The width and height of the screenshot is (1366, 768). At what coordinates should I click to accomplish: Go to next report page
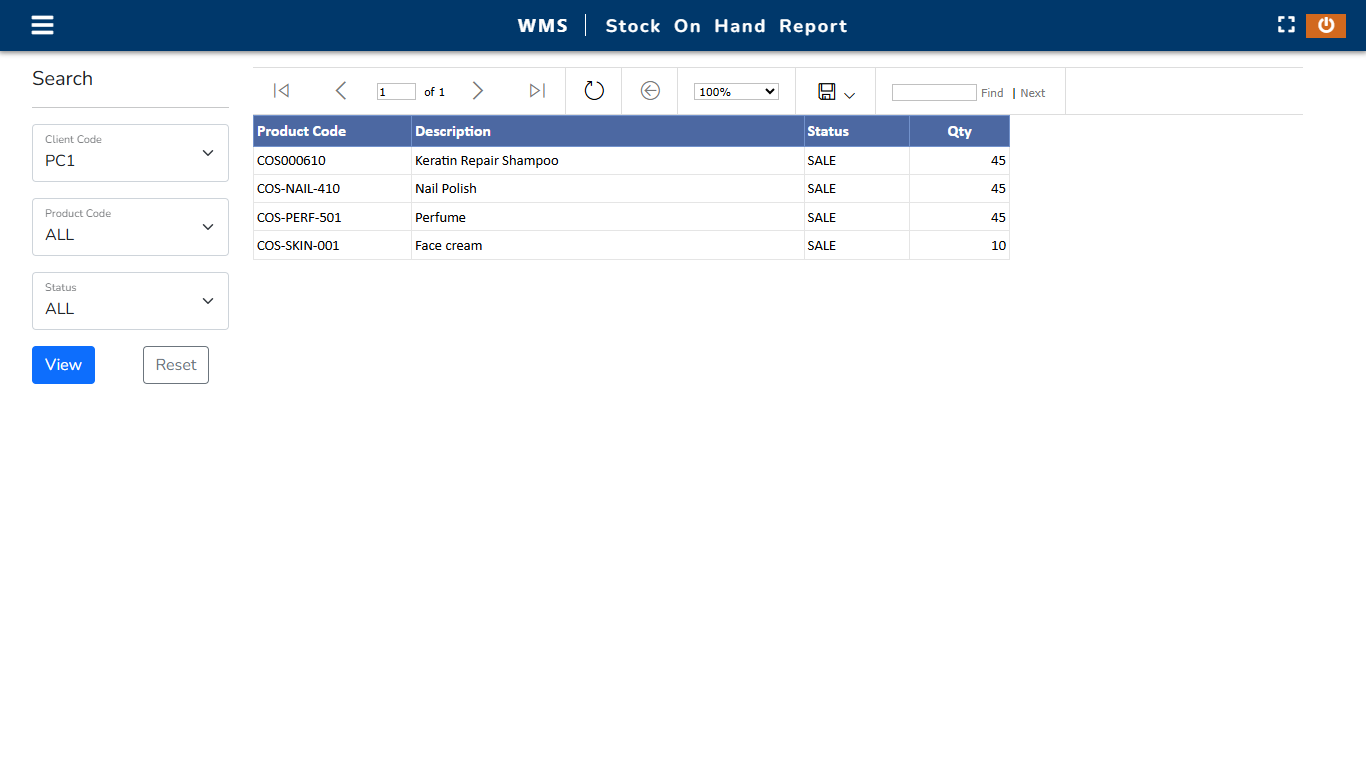coord(478,91)
